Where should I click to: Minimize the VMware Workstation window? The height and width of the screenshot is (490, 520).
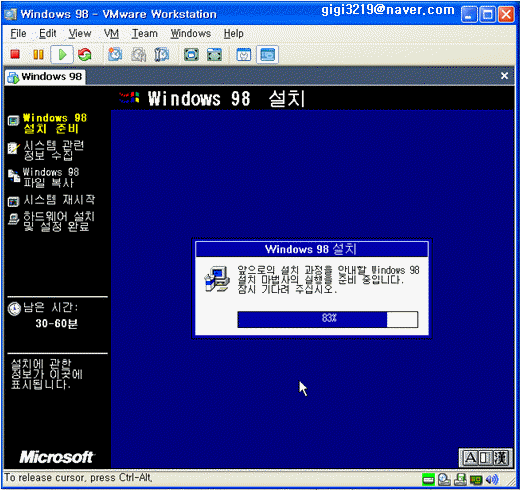coord(469,15)
